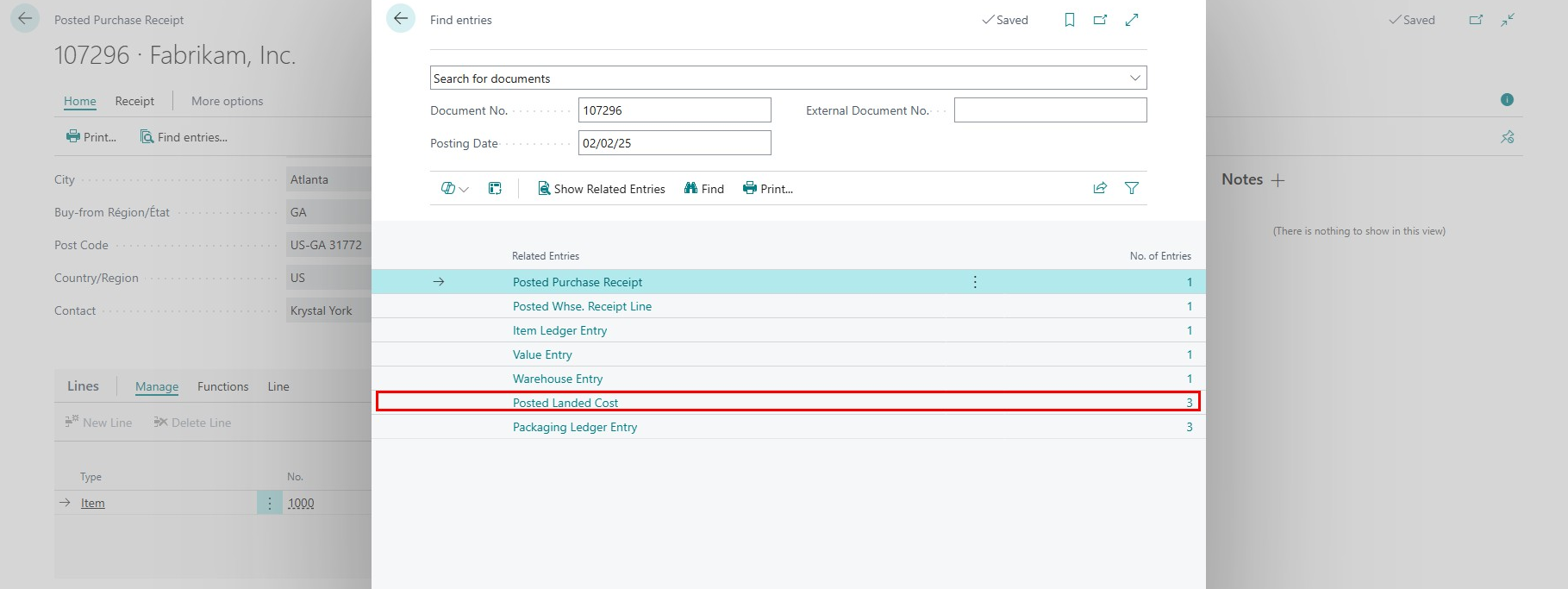Image resolution: width=1568 pixels, height=589 pixels.
Task: Open the Posted Landed Cost entries
Action: (565, 403)
